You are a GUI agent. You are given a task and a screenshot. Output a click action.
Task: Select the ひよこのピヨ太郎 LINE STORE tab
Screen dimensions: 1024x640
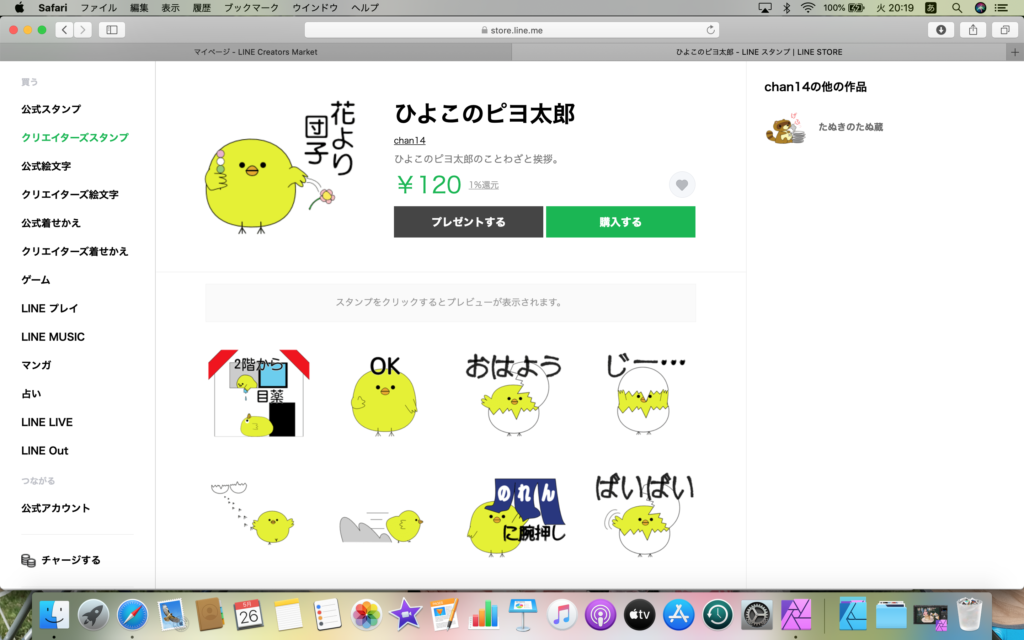[x=759, y=52]
